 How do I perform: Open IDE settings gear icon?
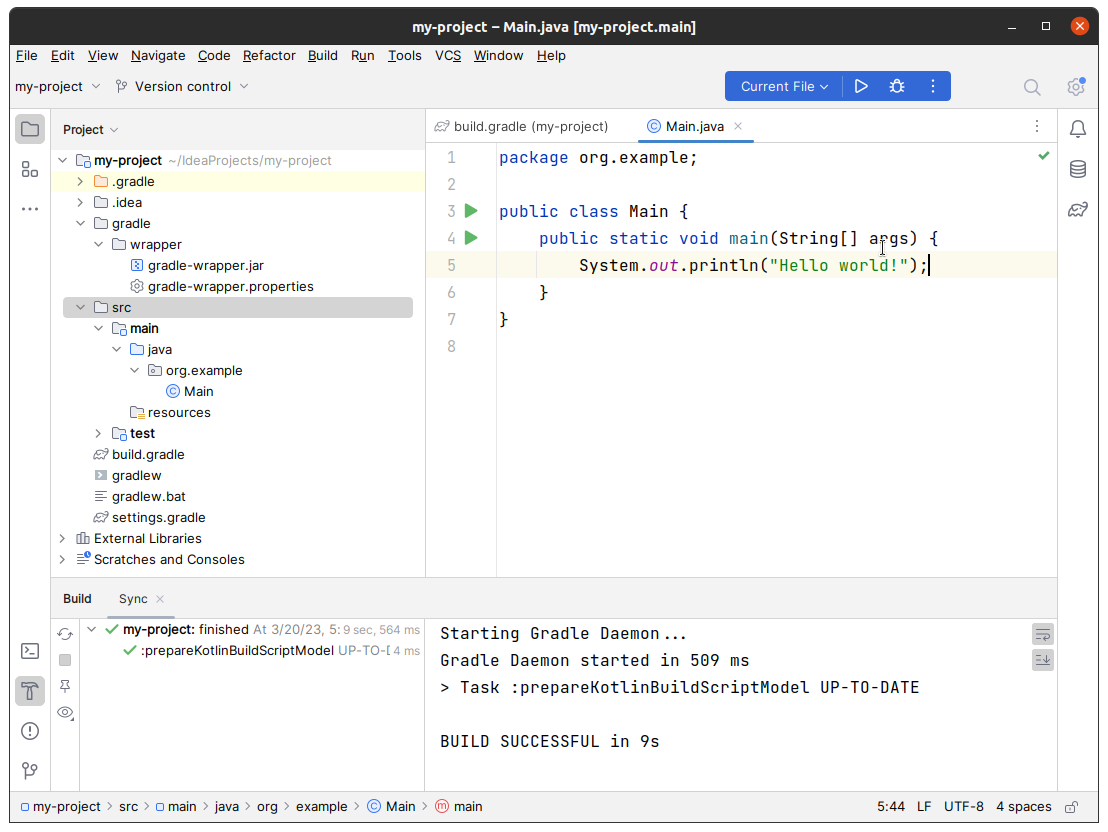1075,87
